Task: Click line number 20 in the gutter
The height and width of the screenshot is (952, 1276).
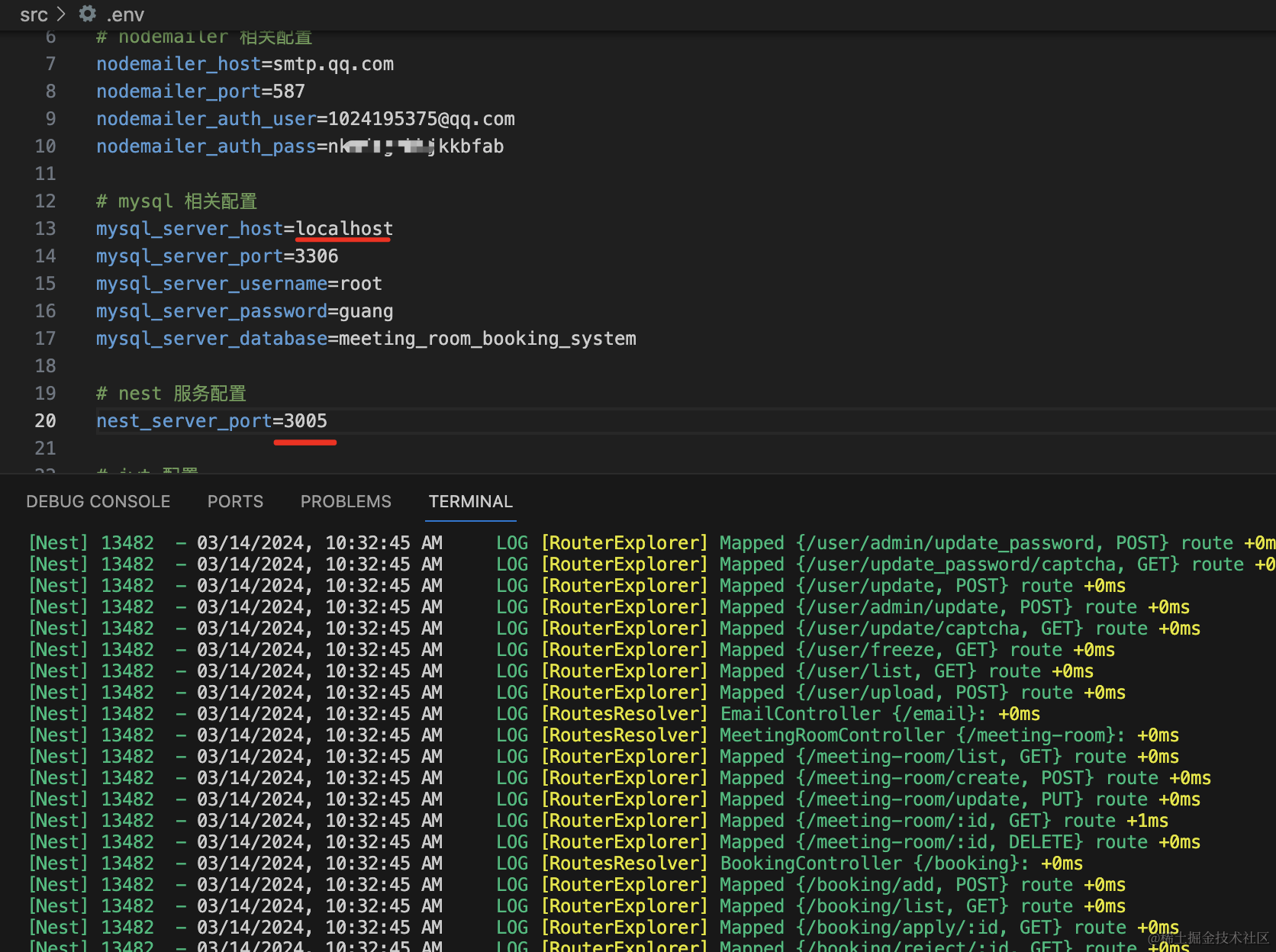Action: 45,421
